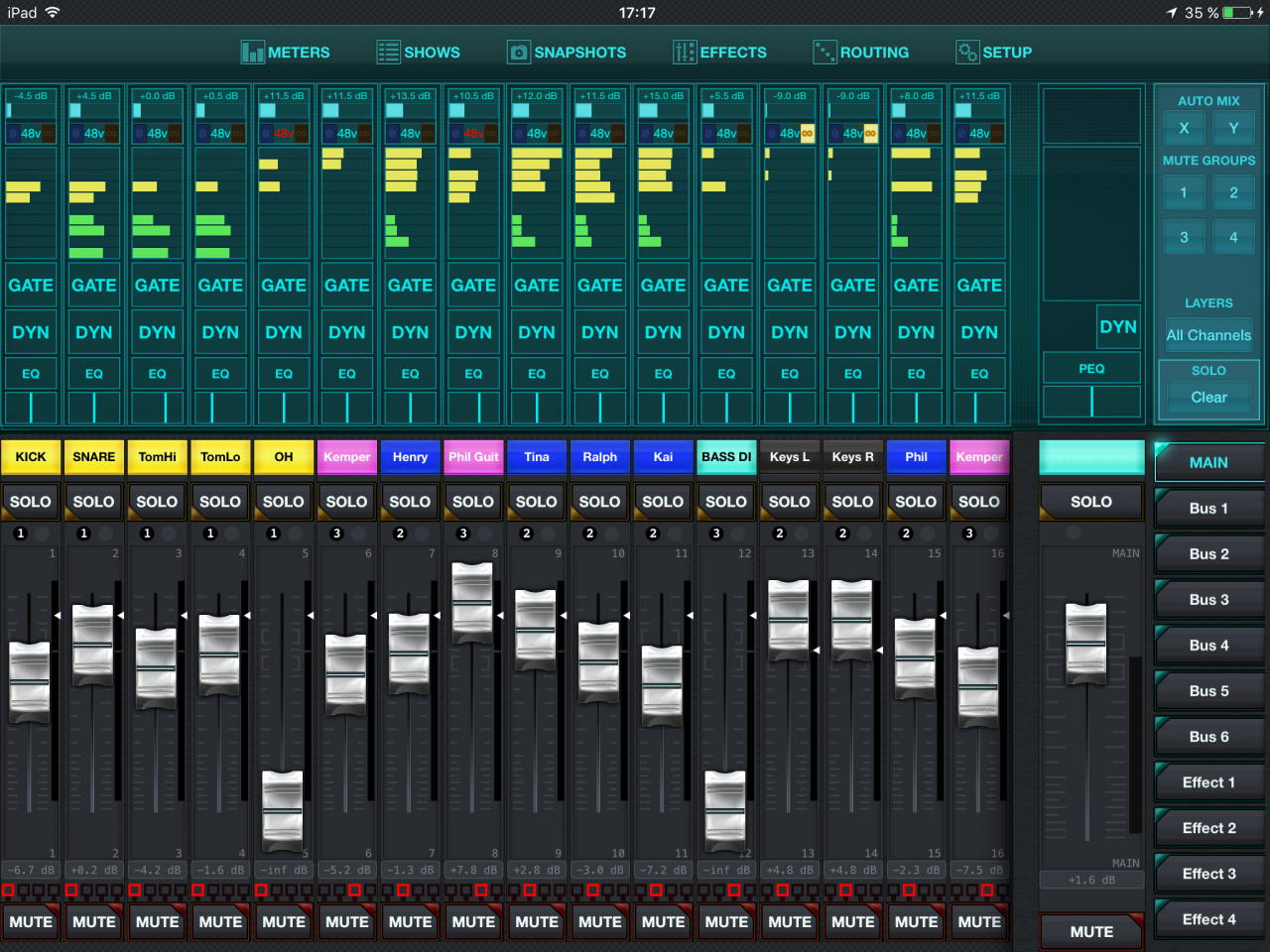Toggle 48v phantom on Keys L channel
The image size is (1270, 952).
[790, 133]
